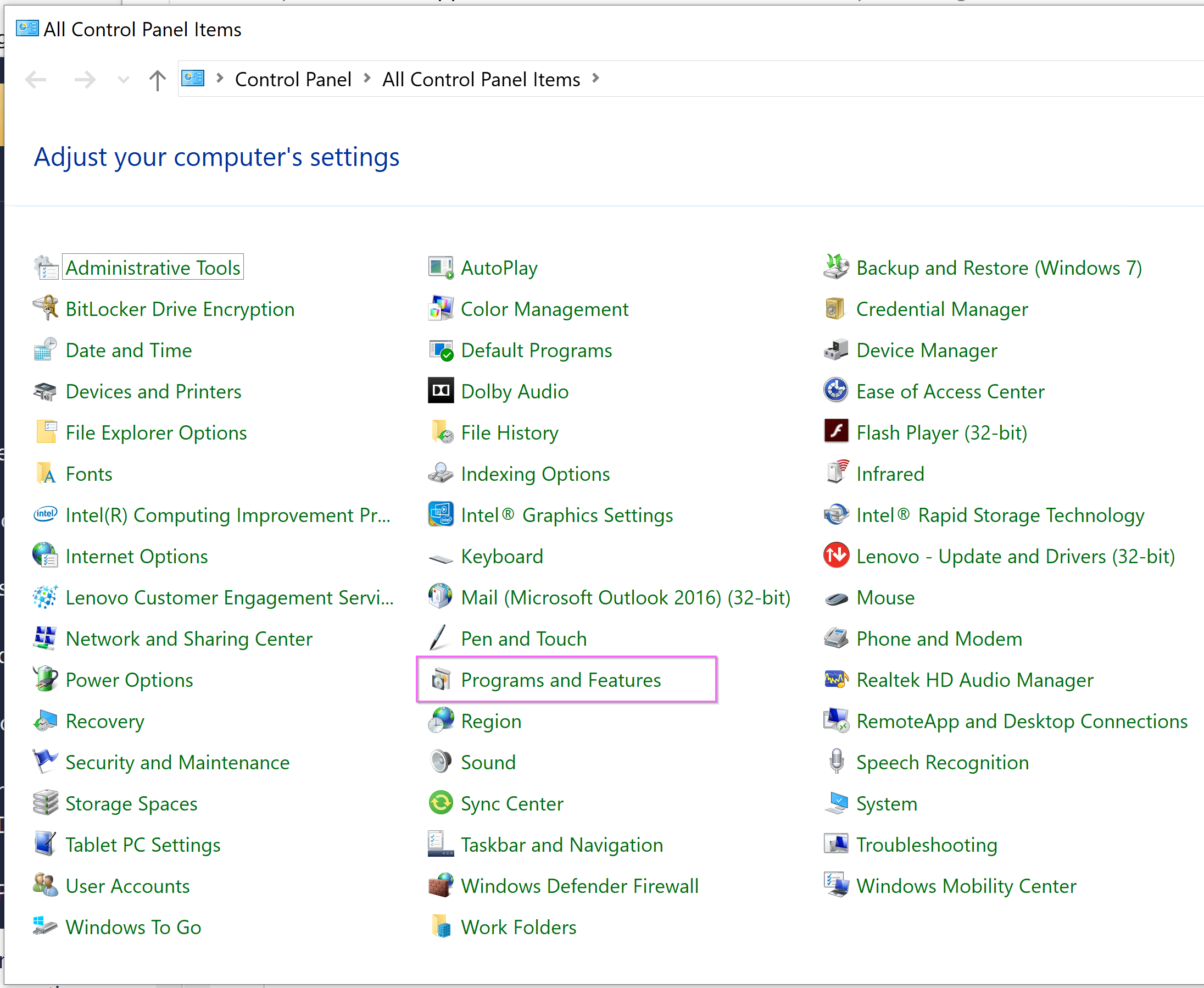Open the Power Options battery icon
The height and width of the screenshot is (988, 1204).
click(x=46, y=680)
